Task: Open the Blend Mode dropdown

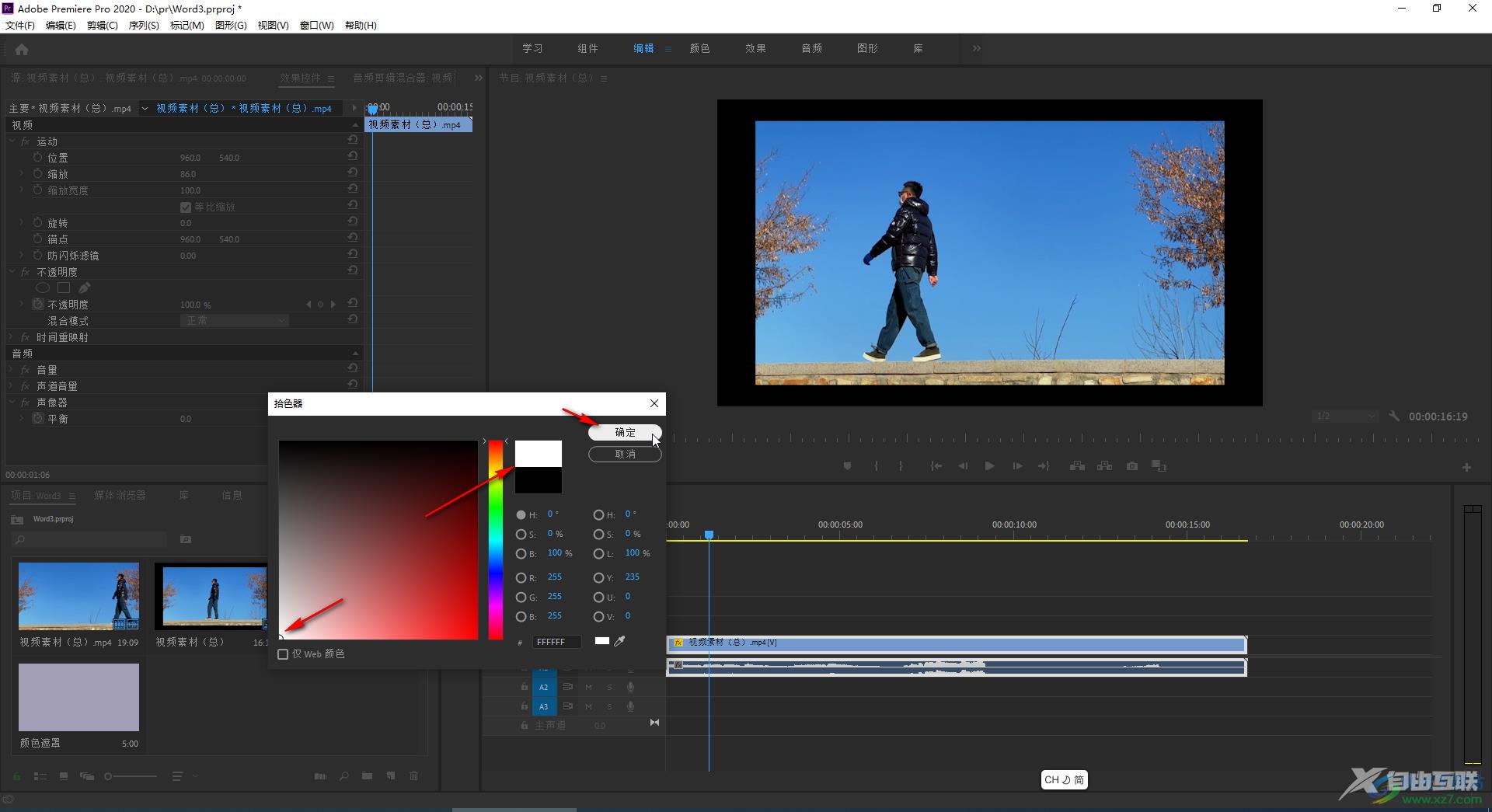Action: pyautogui.click(x=235, y=320)
